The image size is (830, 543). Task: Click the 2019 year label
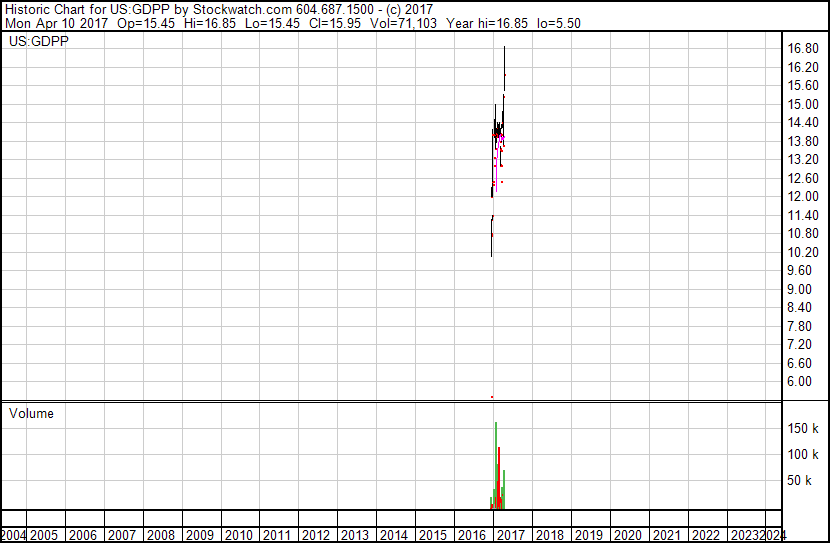(x=589, y=535)
